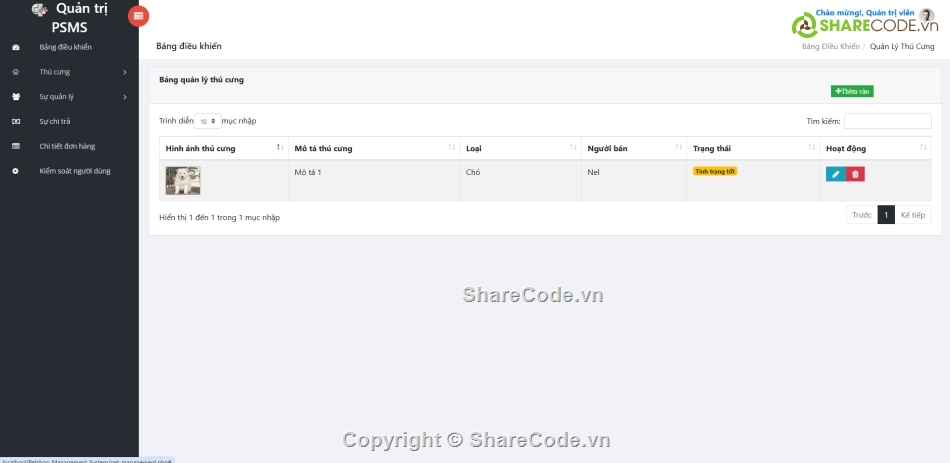Expand the Sự quản lý submenu chevron

pyautogui.click(x=125, y=97)
